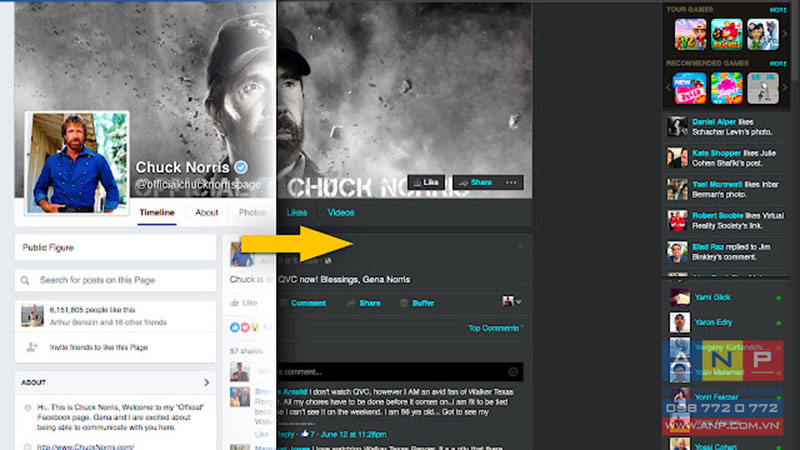This screenshot has height=450, width=800.
Task: Click the heart Love reaction icon
Action: 245,328
